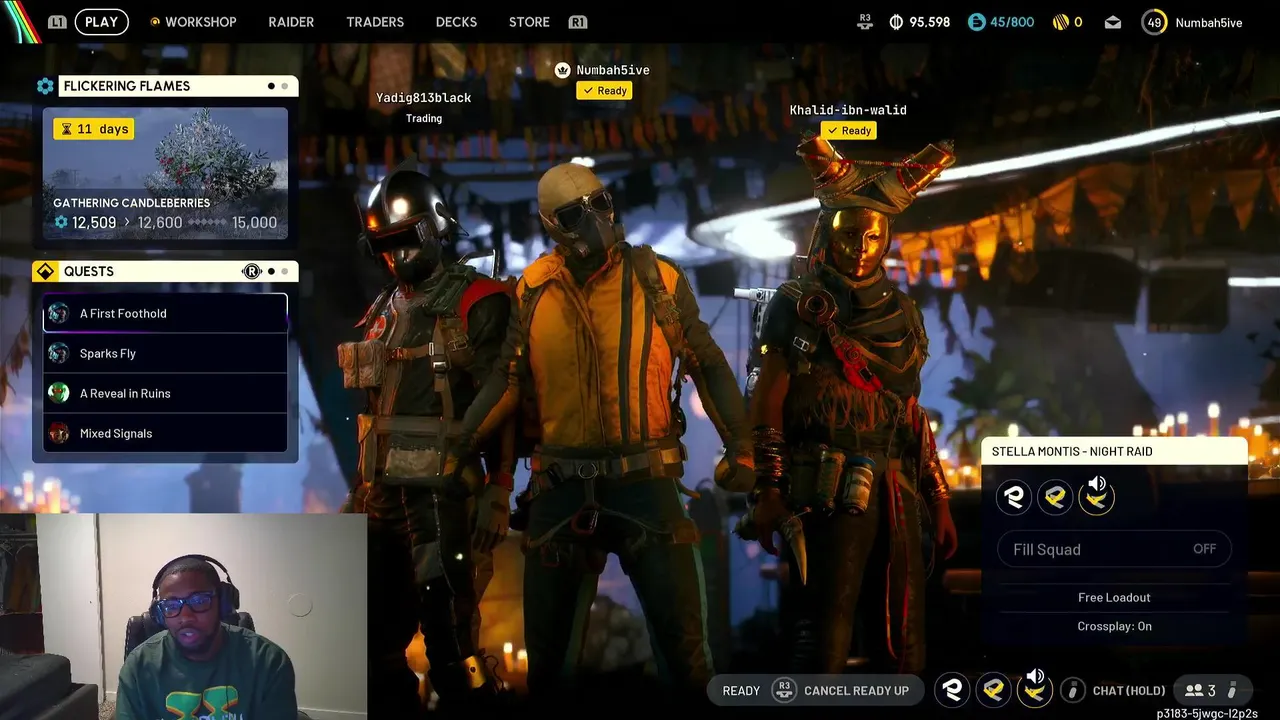The height and width of the screenshot is (720, 1280).
Task: Click the Trading status under Yadig813black
Action: click(x=424, y=118)
